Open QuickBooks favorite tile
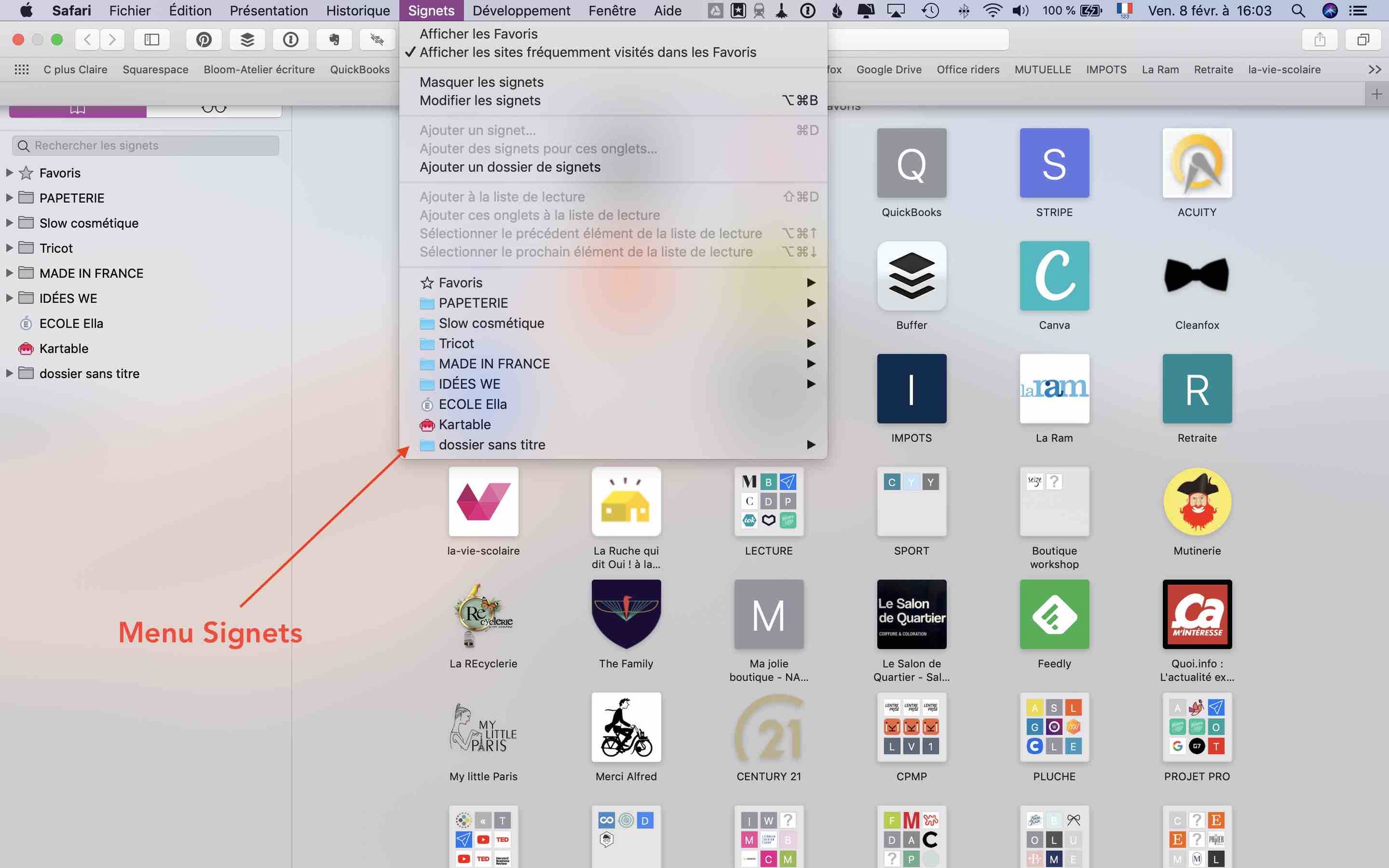The image size is (1389, 868). click(x=911, y=163)
